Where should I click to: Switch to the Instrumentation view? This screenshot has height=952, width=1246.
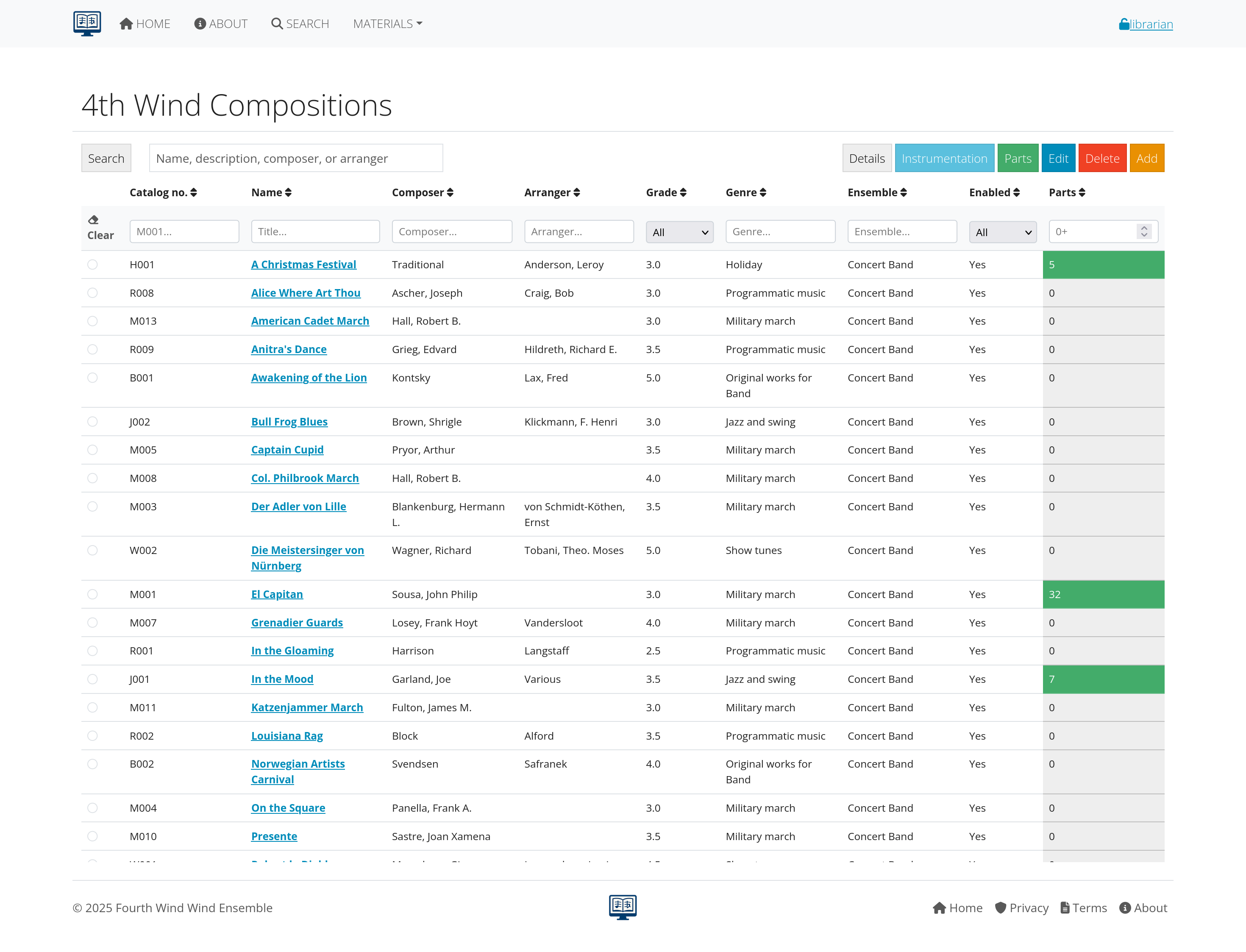[x=944, y=158]
